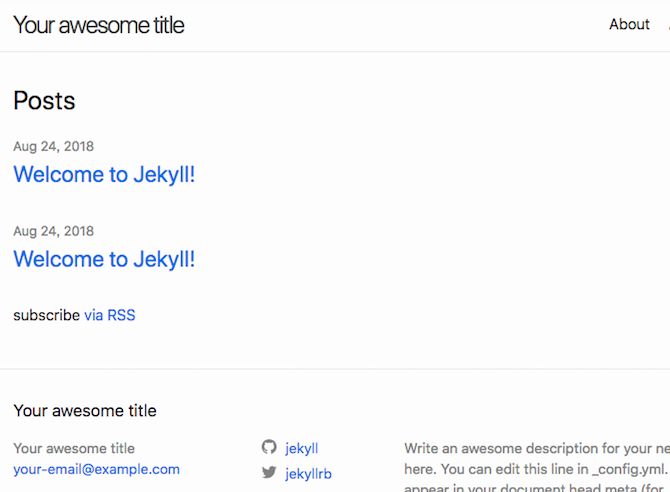Click the word subscribe before RSS link
The image size is (670, 492).
[x=46, y=315]
